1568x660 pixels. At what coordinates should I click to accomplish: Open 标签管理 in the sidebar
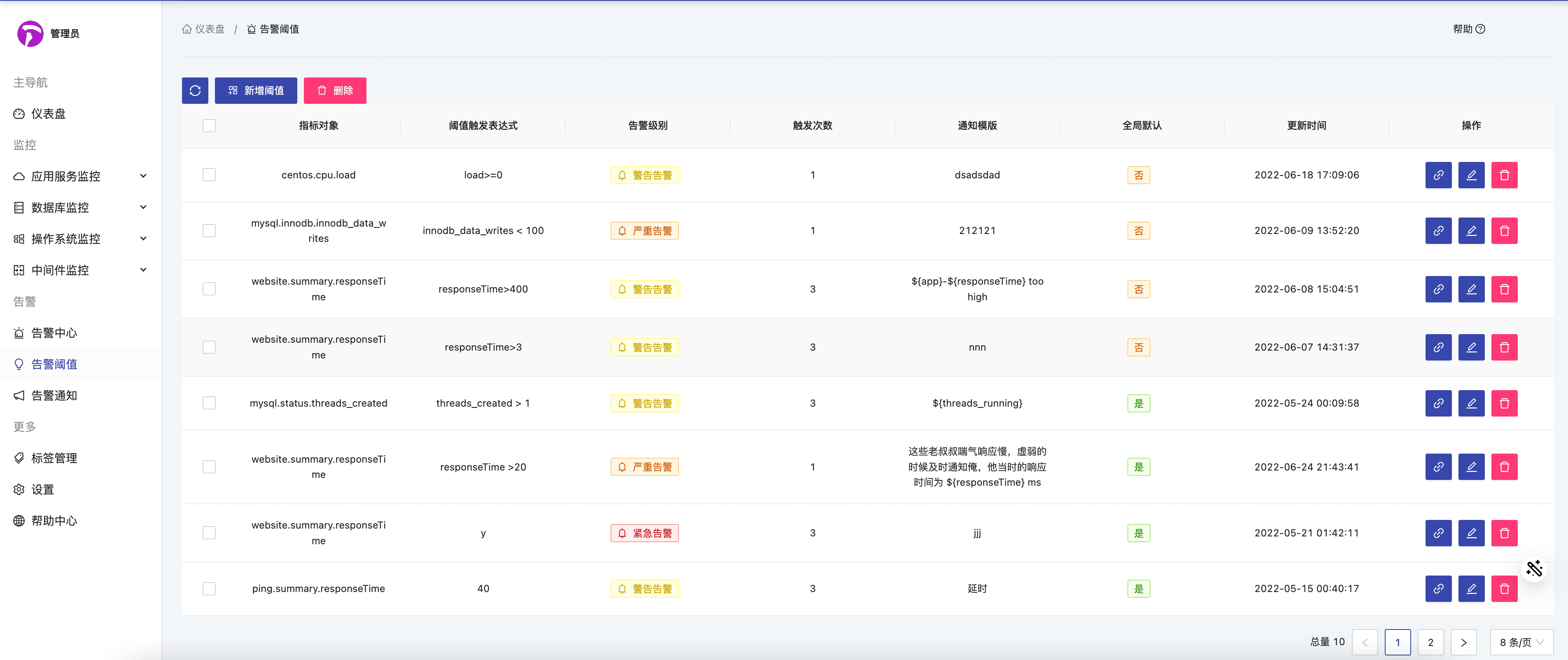[80, 458]
